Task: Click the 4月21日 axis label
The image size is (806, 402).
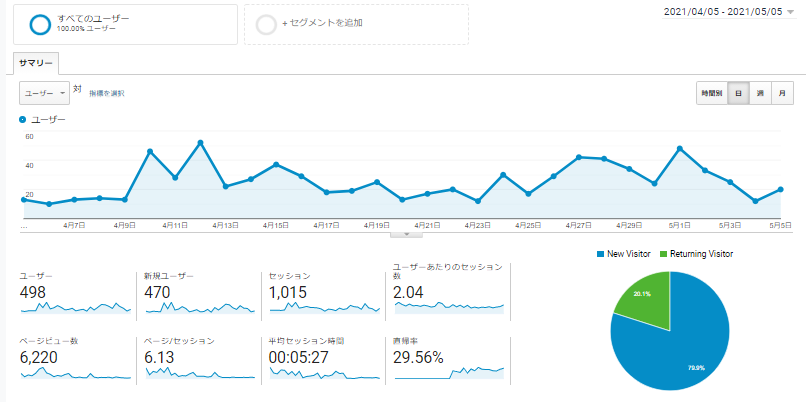Action: click(427, 225)
